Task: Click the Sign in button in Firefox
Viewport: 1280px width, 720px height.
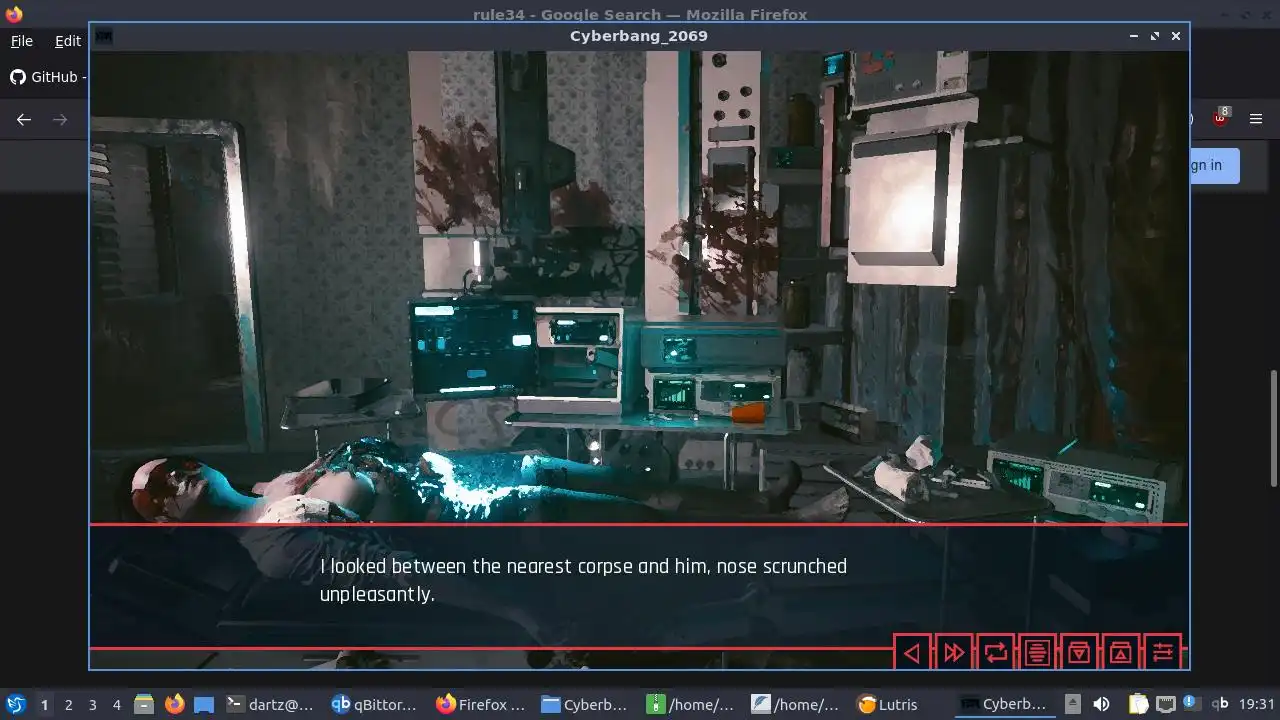Action: pyautogui.click(x=1214, y=166)
